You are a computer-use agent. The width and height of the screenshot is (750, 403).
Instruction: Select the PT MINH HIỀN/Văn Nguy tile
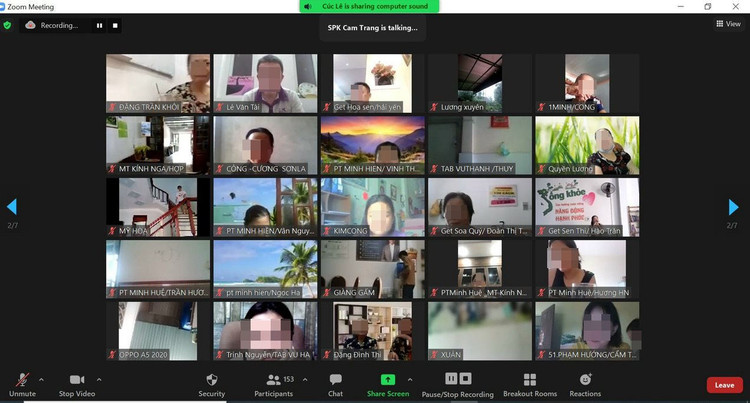265,207
